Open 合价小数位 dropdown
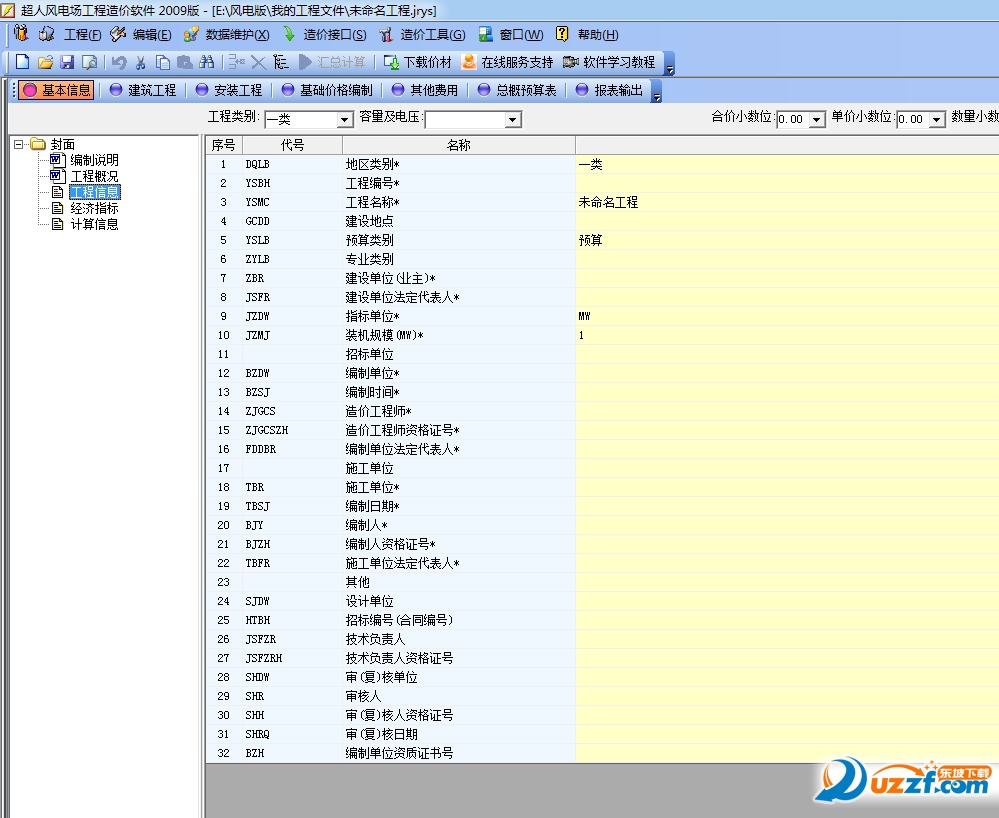999x818 pixels. coord(817,120)
